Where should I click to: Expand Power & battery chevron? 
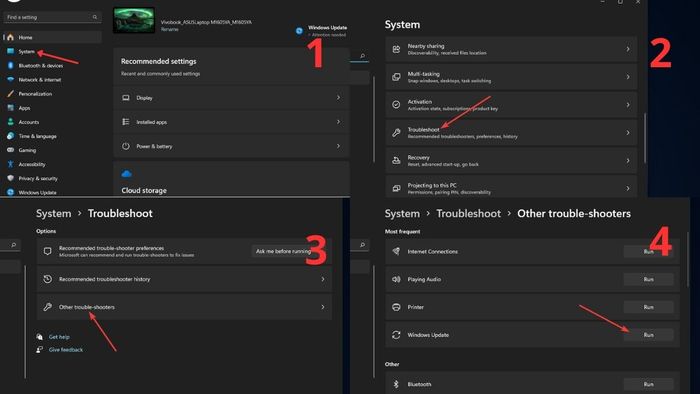[338, 146]
